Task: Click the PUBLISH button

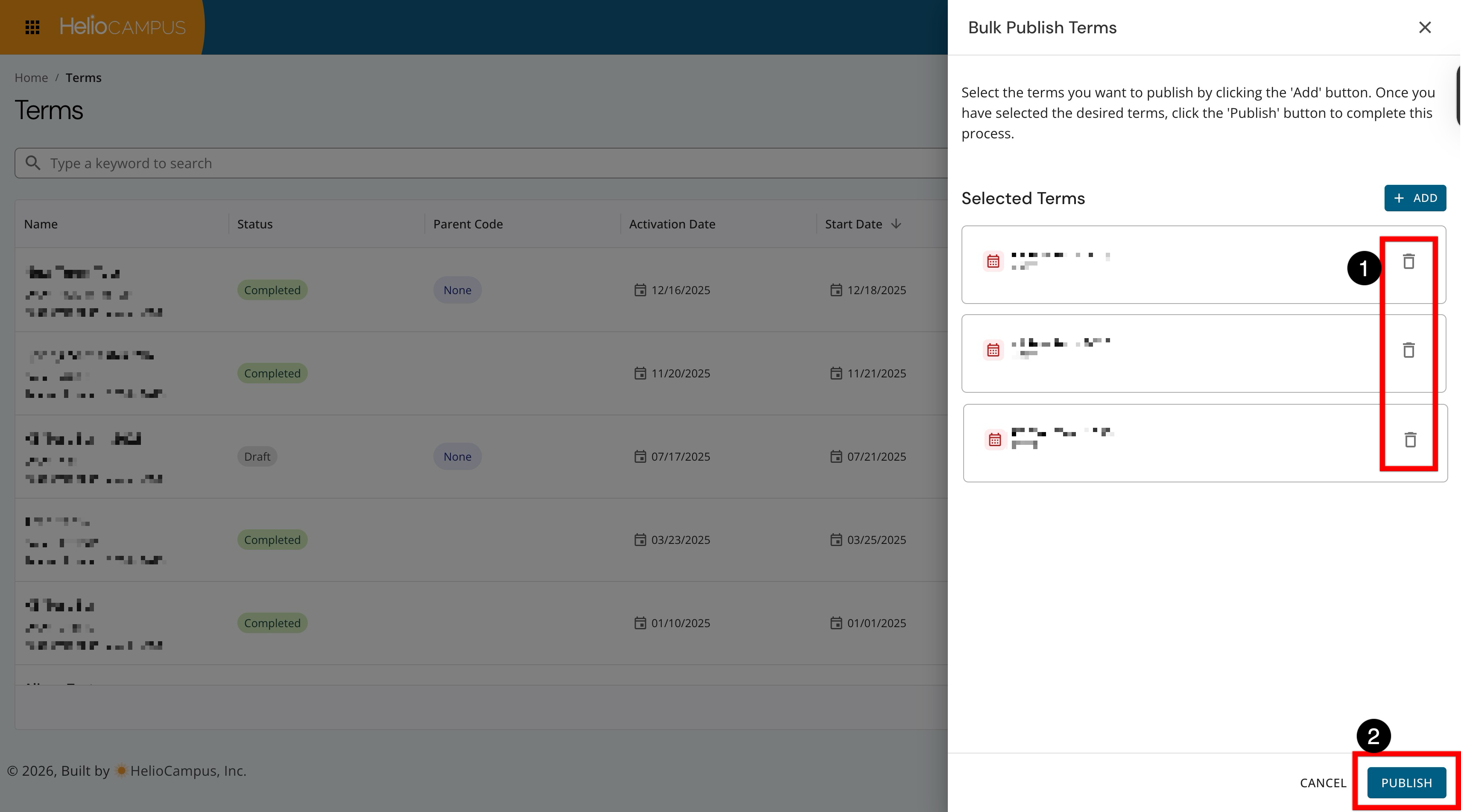Action: tap(1406, 783)
